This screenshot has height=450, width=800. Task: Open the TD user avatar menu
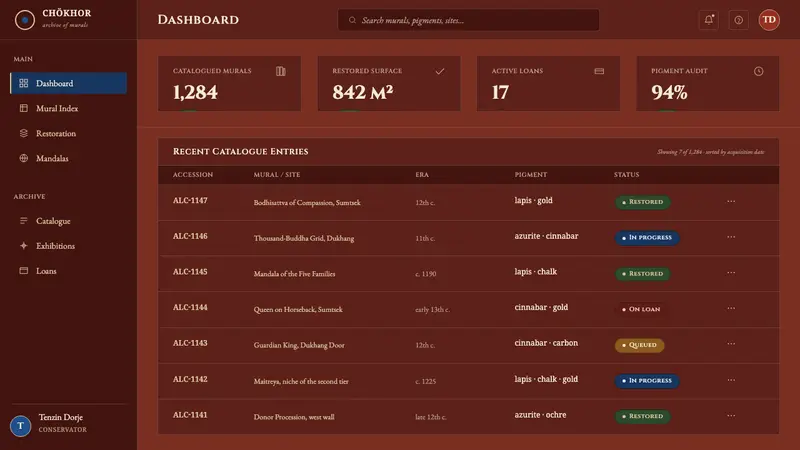tap(769, 20)
